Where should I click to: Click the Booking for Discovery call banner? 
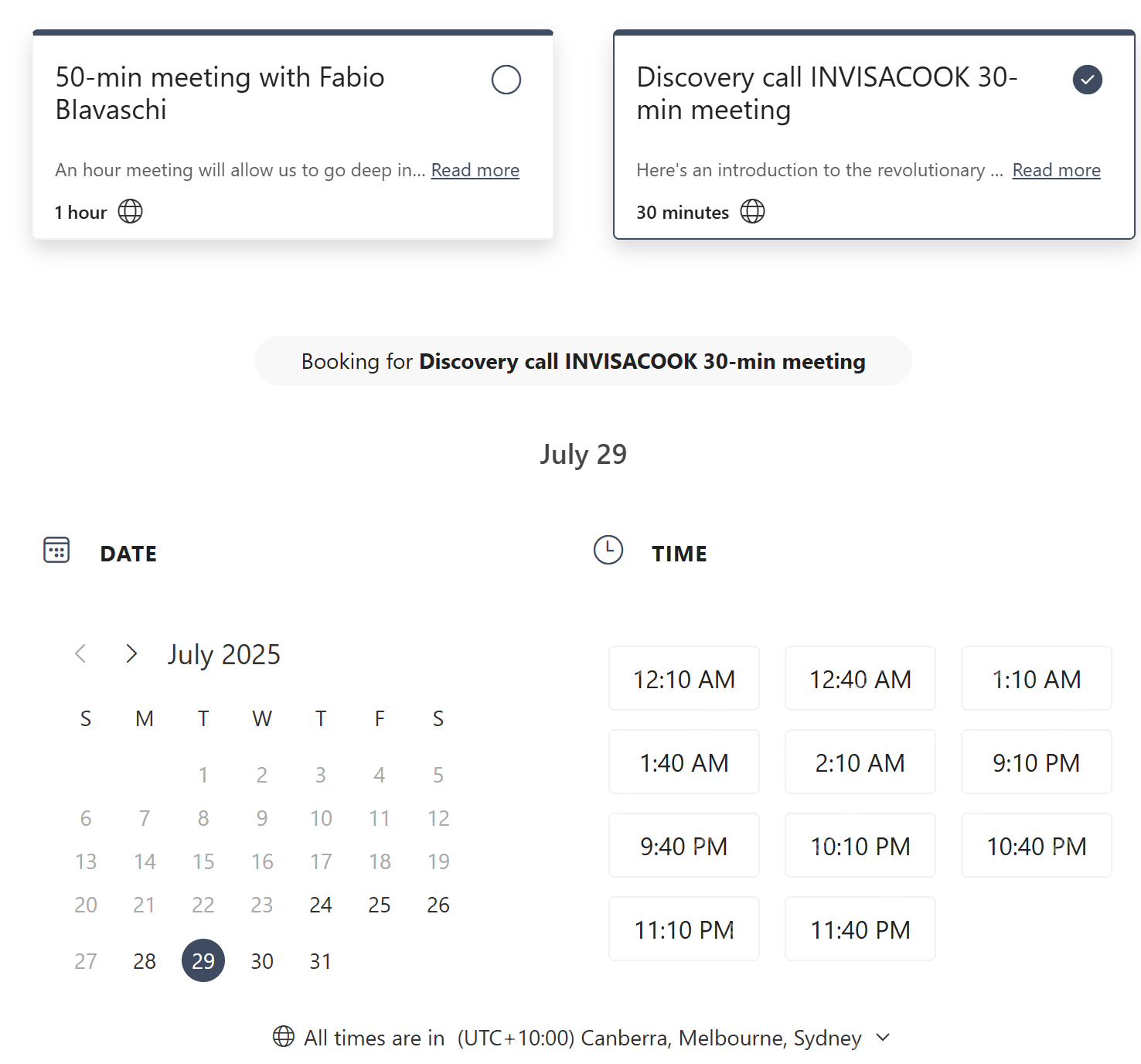(584, 361)
